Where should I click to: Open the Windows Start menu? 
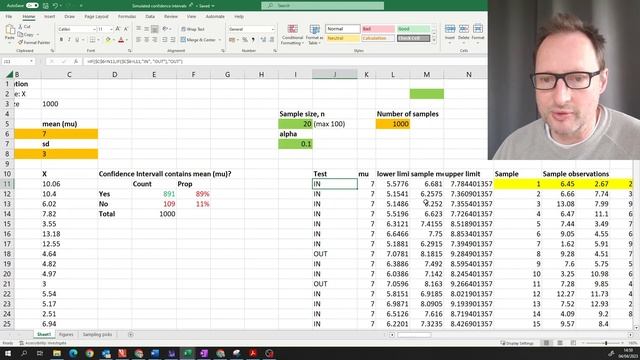(7, 353)
